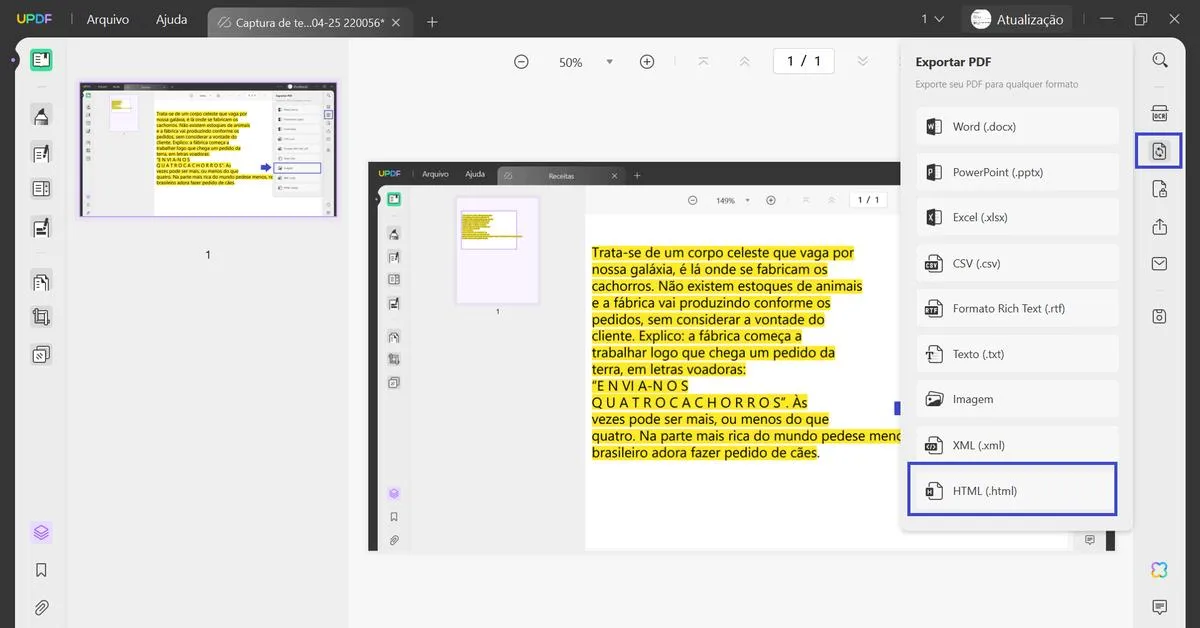Select CSV (.csv) export option
Viewport: 1200px width, 628px height.
1016,262
